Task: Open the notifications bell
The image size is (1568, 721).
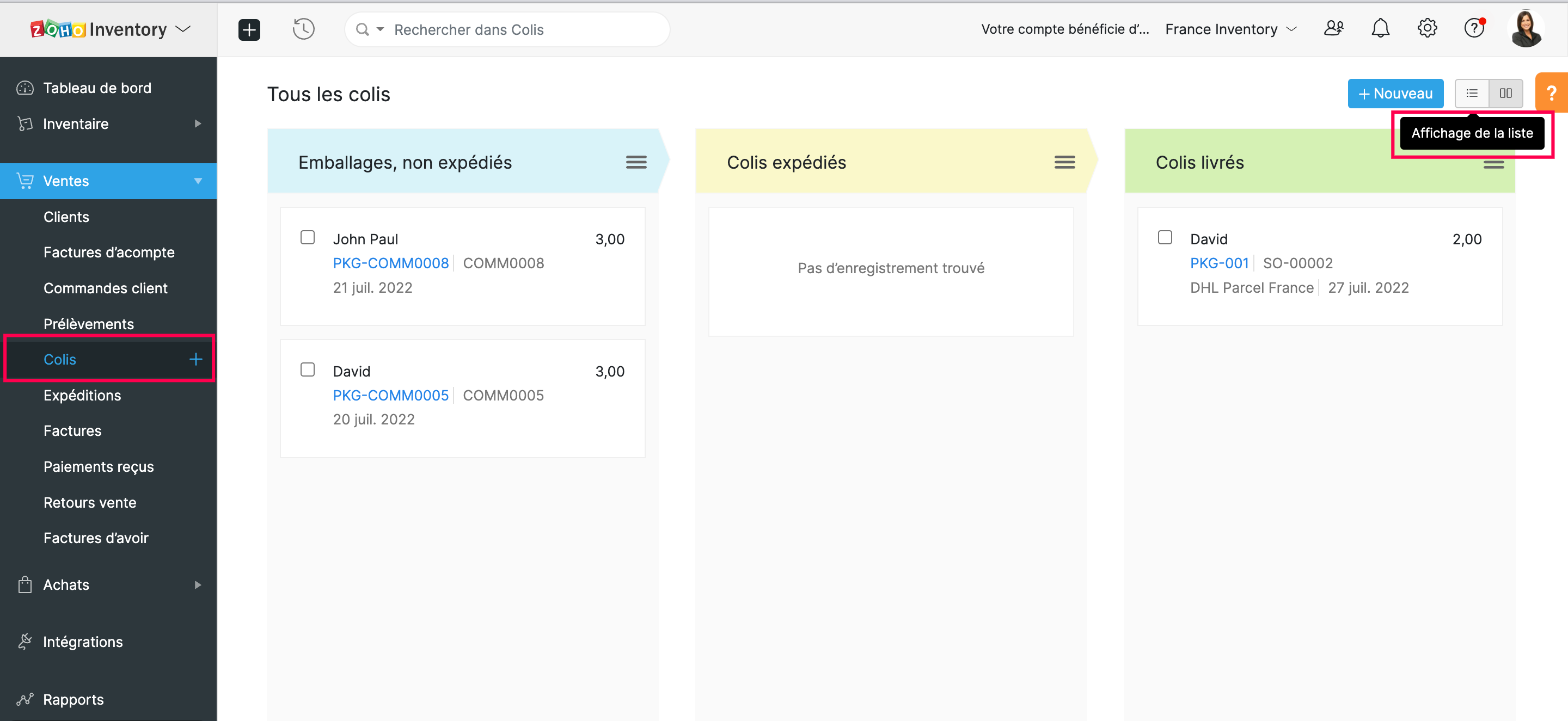Action: pyautogui.click(x=1380, y=29)
